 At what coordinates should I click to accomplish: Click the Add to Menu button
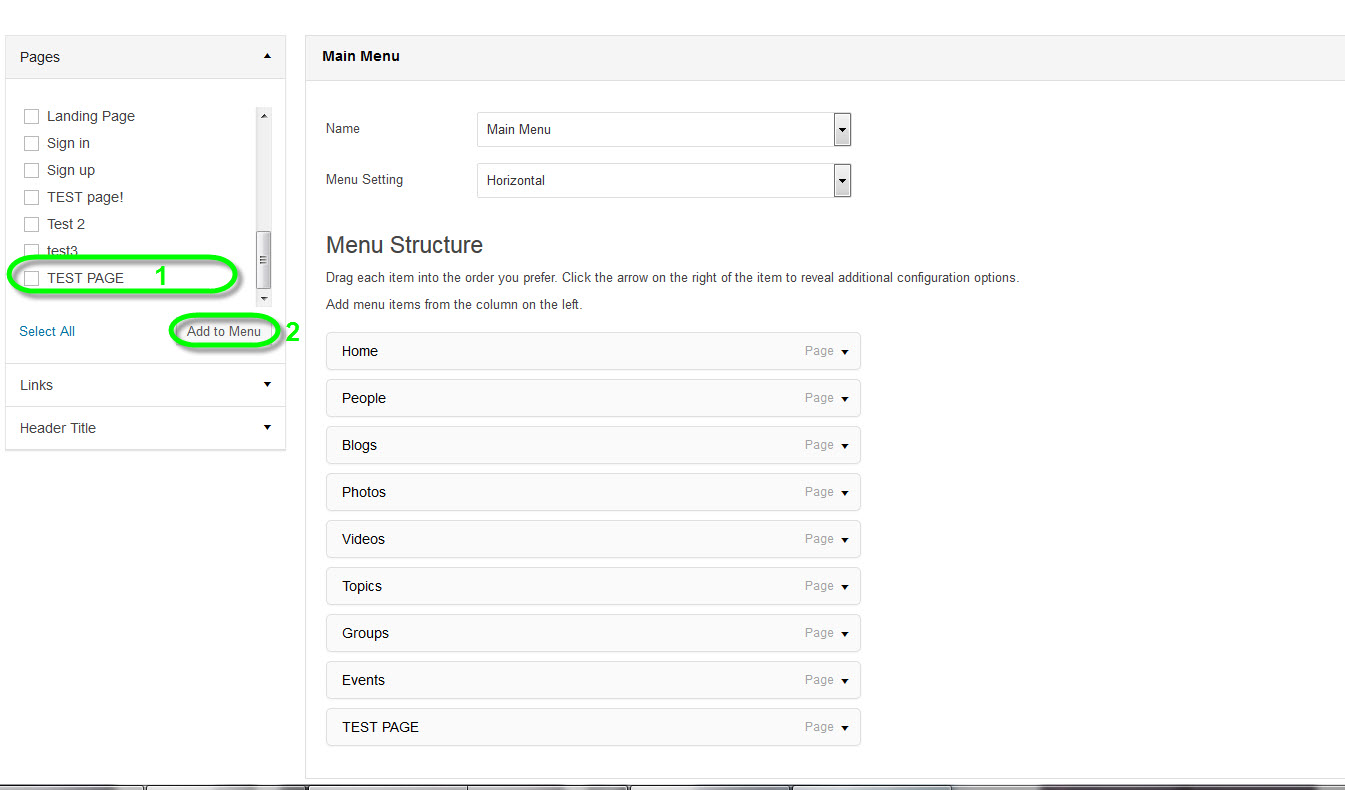[x=223, y=331]
